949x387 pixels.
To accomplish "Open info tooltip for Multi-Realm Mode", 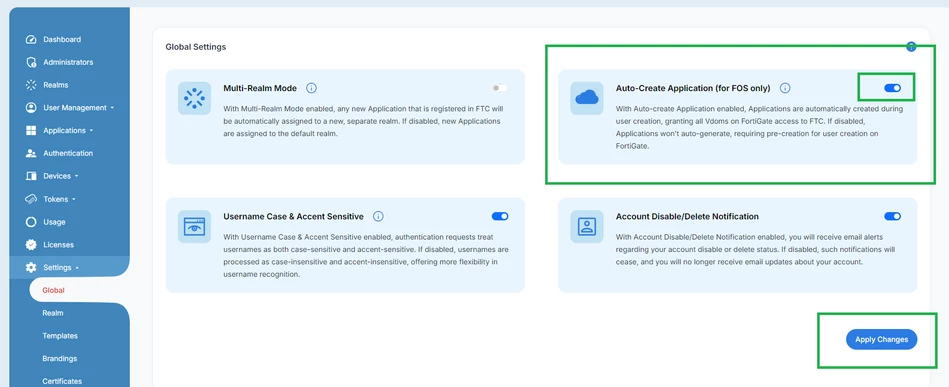I will 311,88.
